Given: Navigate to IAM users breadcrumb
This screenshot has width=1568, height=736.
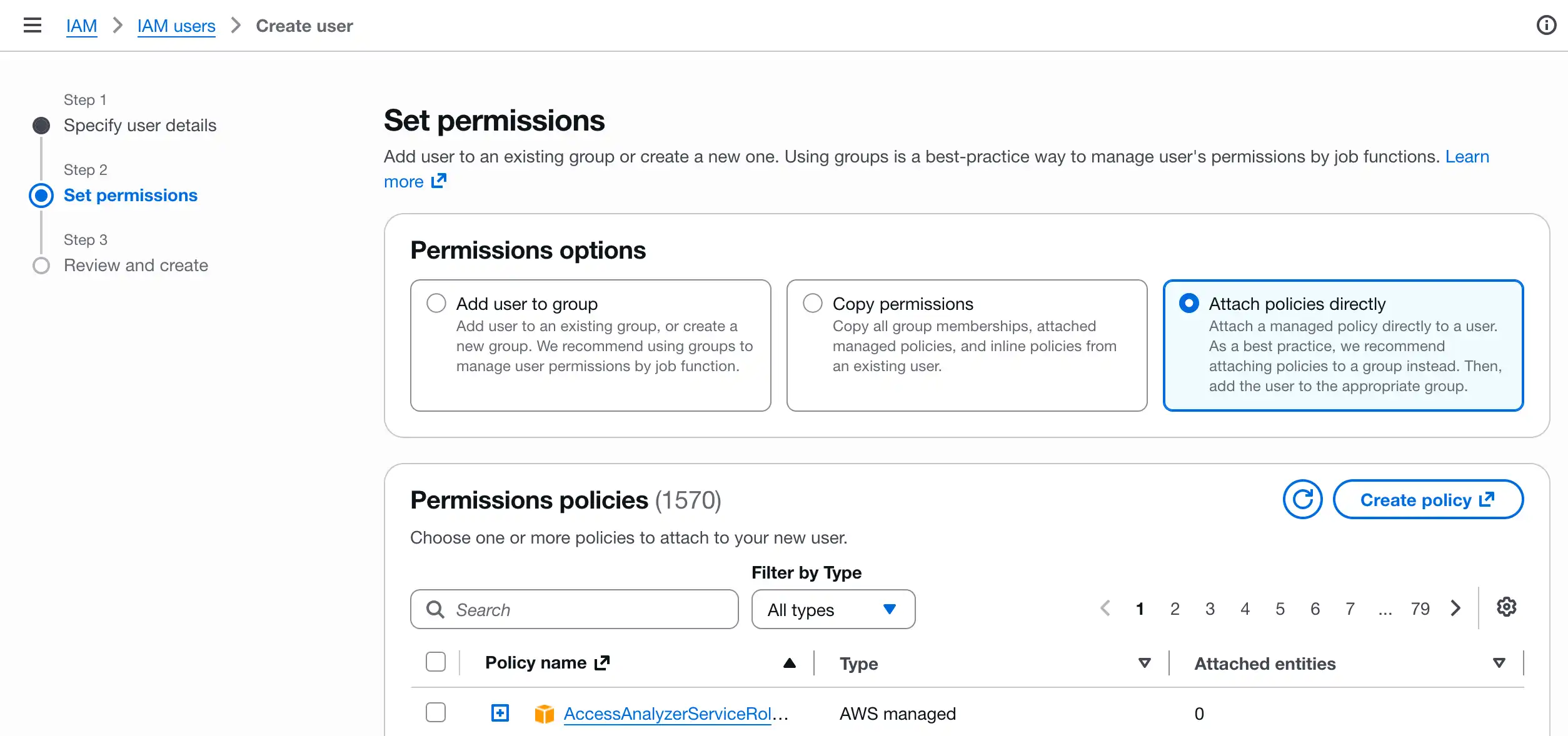Looking at the screenshot, I should pyautogui.click(x=176, y=26).
